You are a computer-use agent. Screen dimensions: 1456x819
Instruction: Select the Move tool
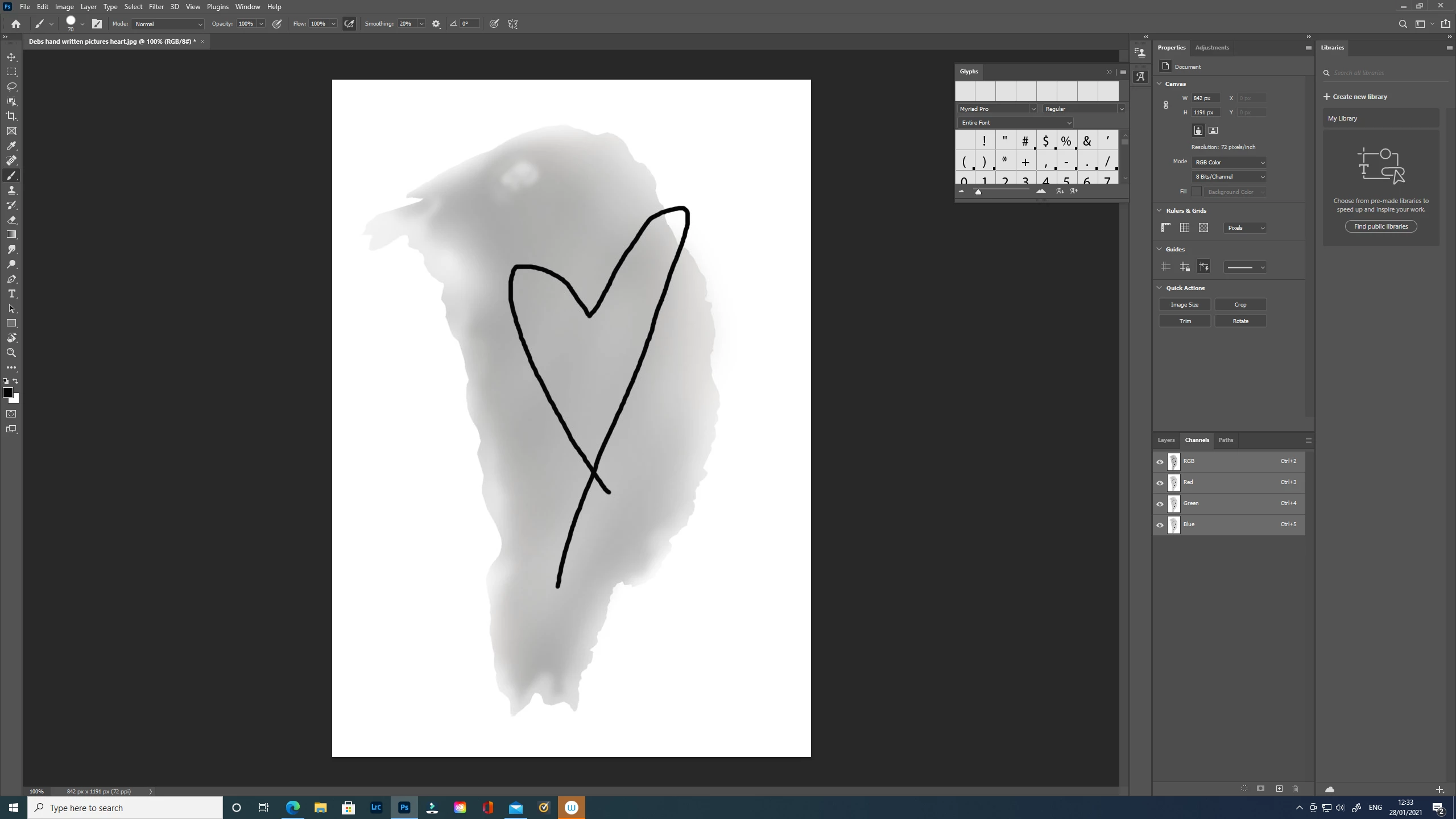pyautogui.click(x=11, y=57)
